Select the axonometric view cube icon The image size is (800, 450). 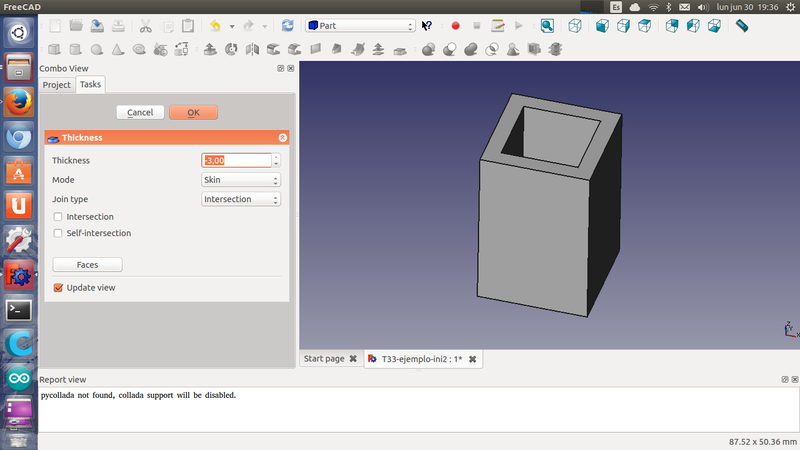(576, 26)
